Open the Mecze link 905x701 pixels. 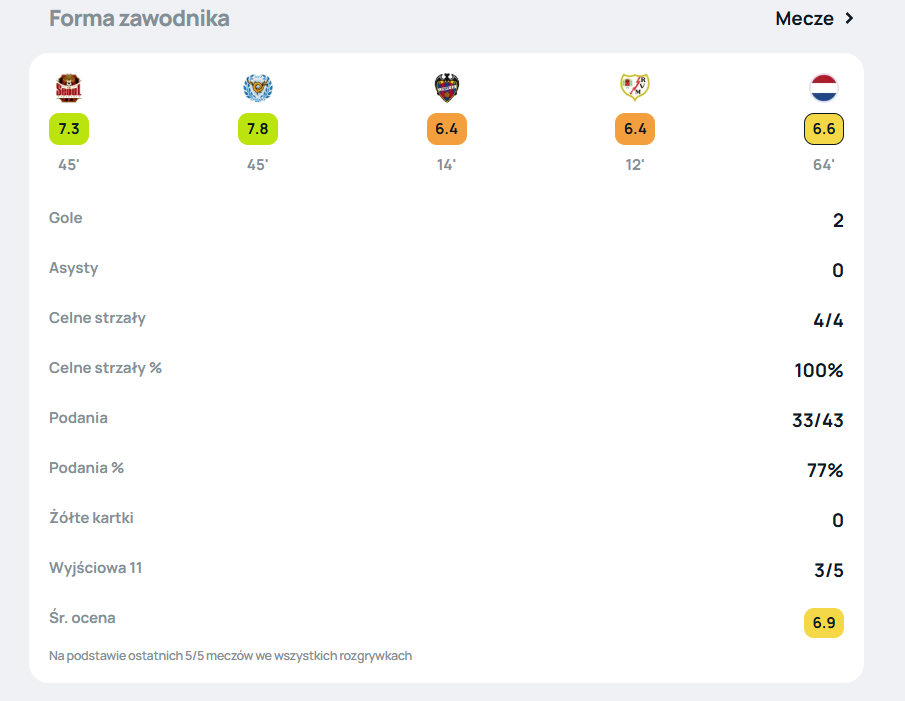[x=805, y=18]
